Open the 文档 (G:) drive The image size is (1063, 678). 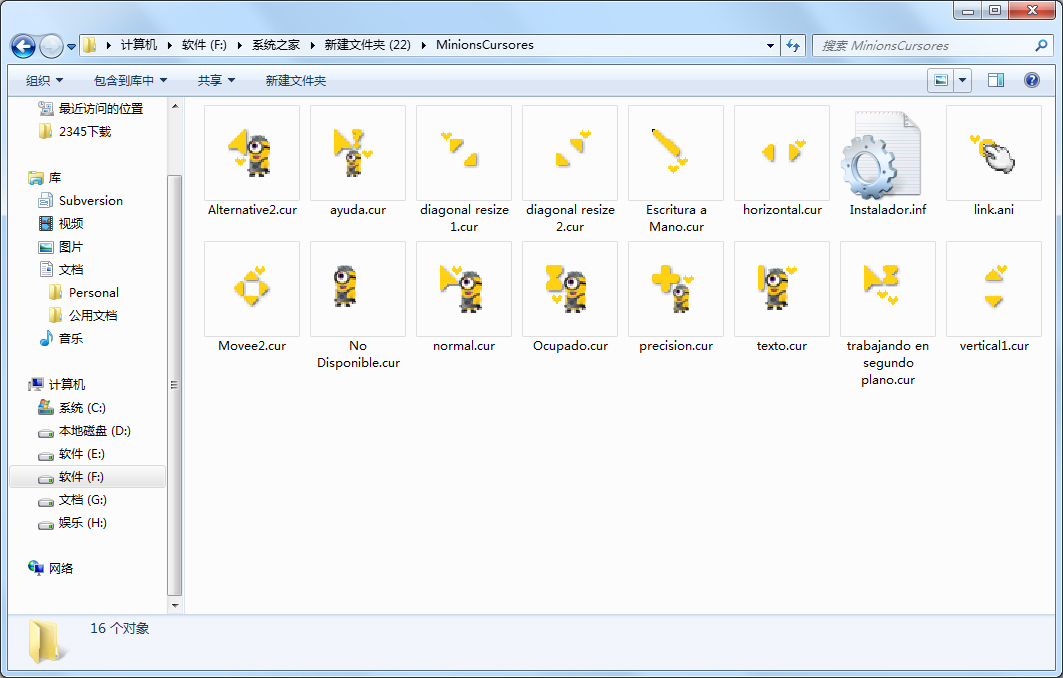[73, 500]
